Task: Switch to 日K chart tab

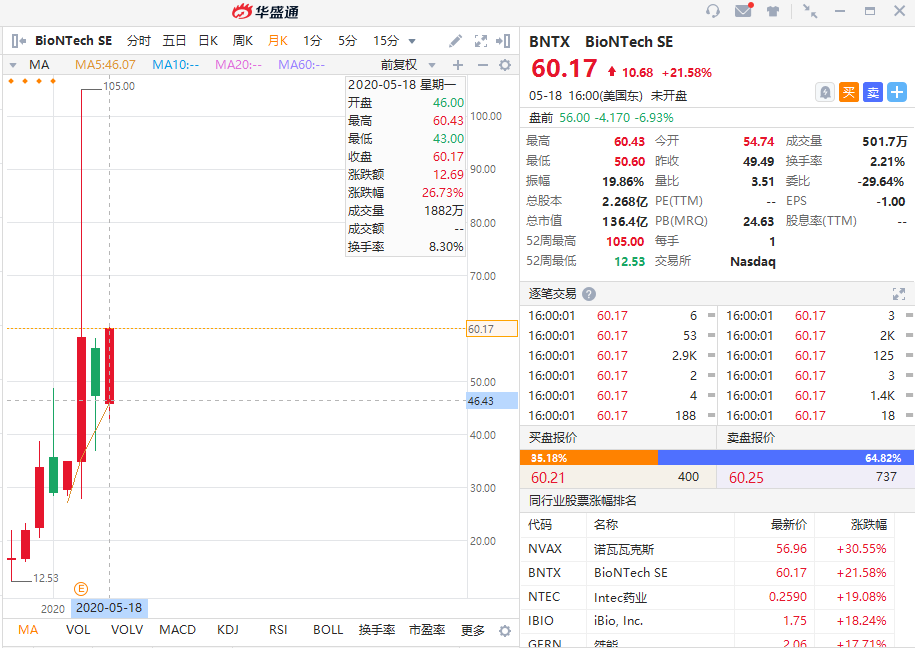Action: point(208,41)
